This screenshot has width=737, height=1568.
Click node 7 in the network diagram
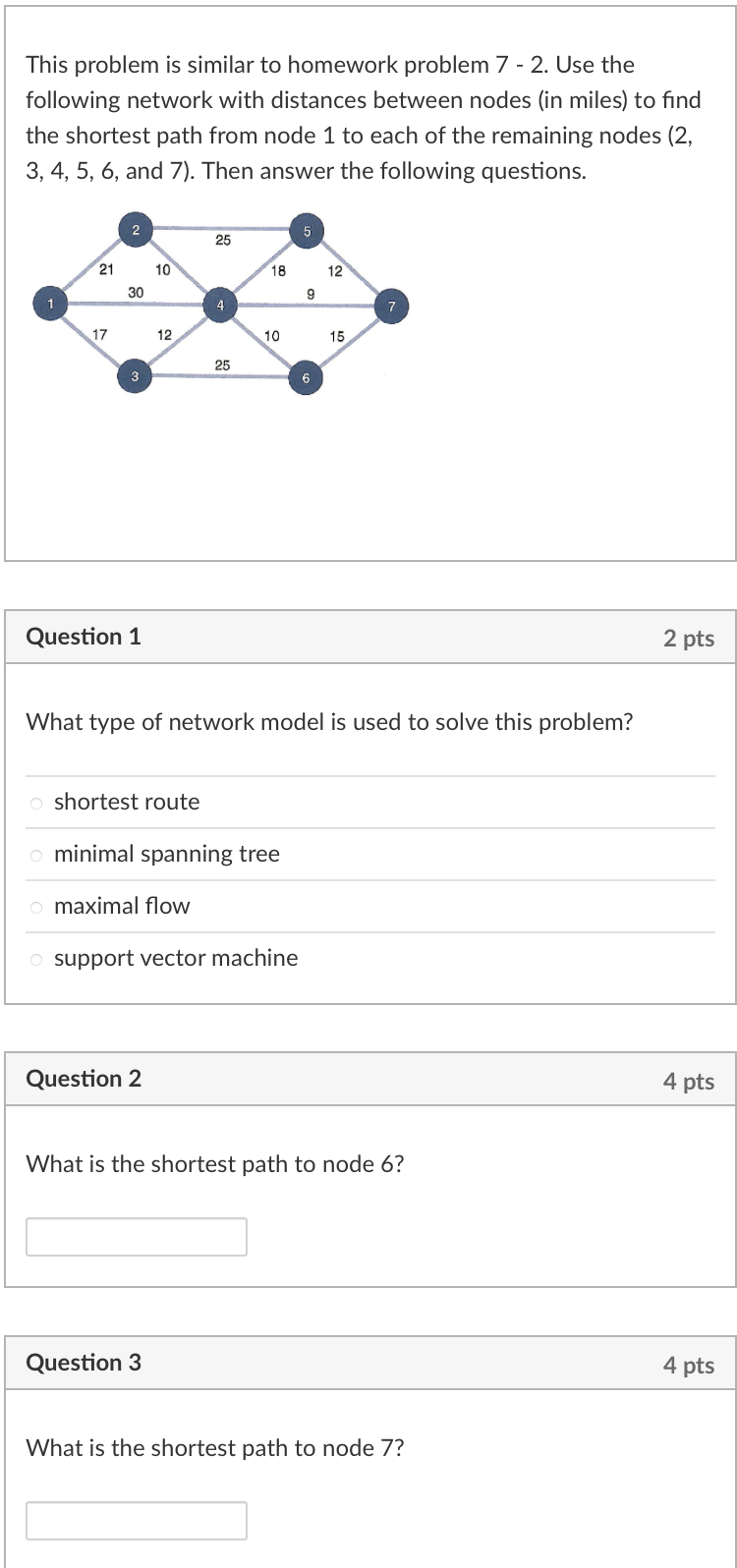click(390, 306)
